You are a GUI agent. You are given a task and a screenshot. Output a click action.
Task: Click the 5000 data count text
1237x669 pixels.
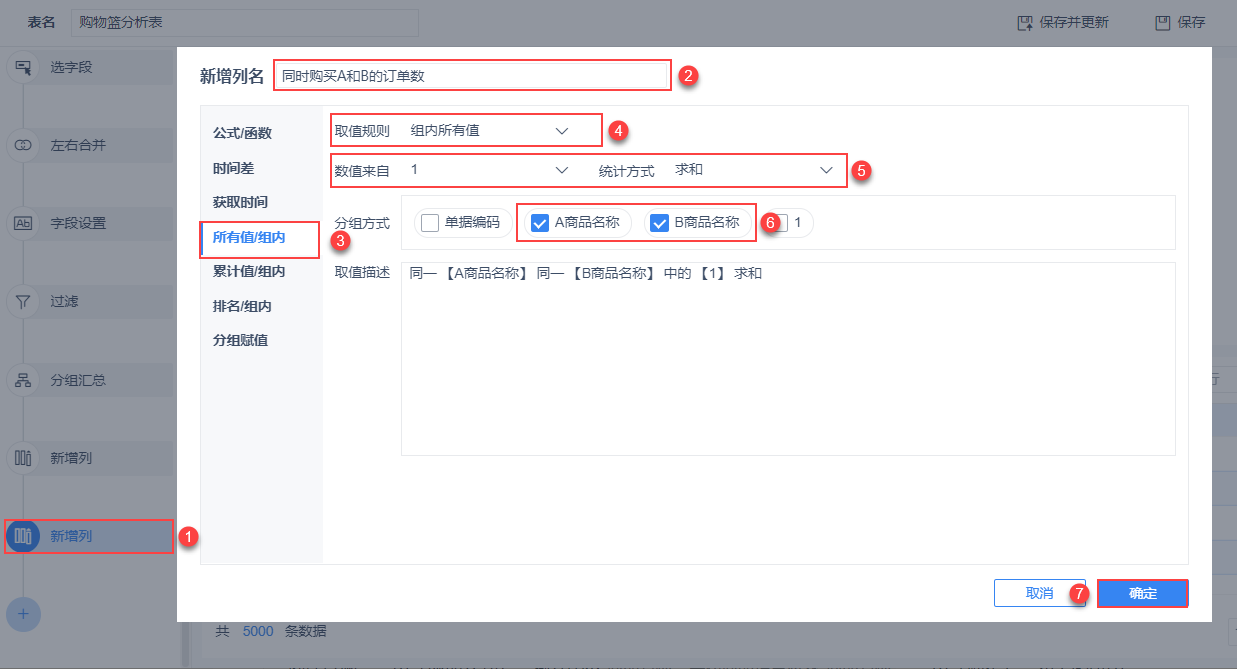point(257,631)
